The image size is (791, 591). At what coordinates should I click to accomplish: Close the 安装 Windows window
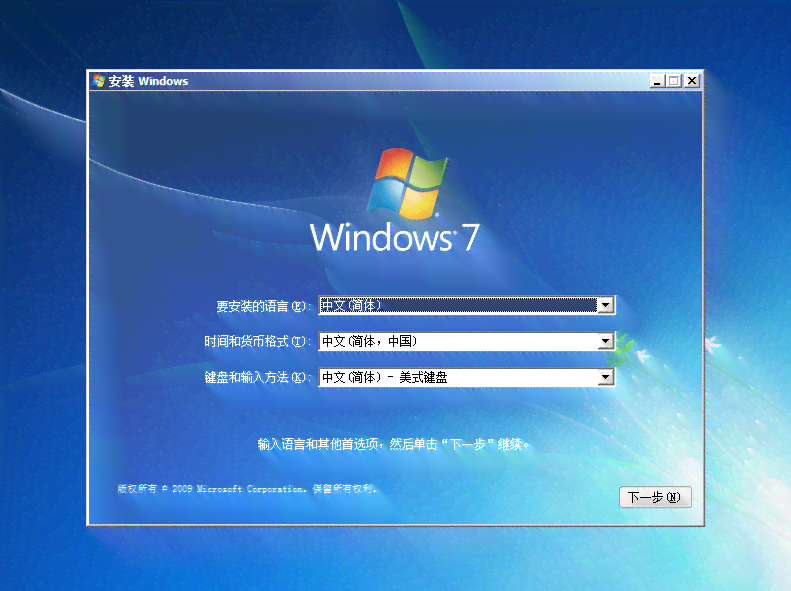pos(692,81)
